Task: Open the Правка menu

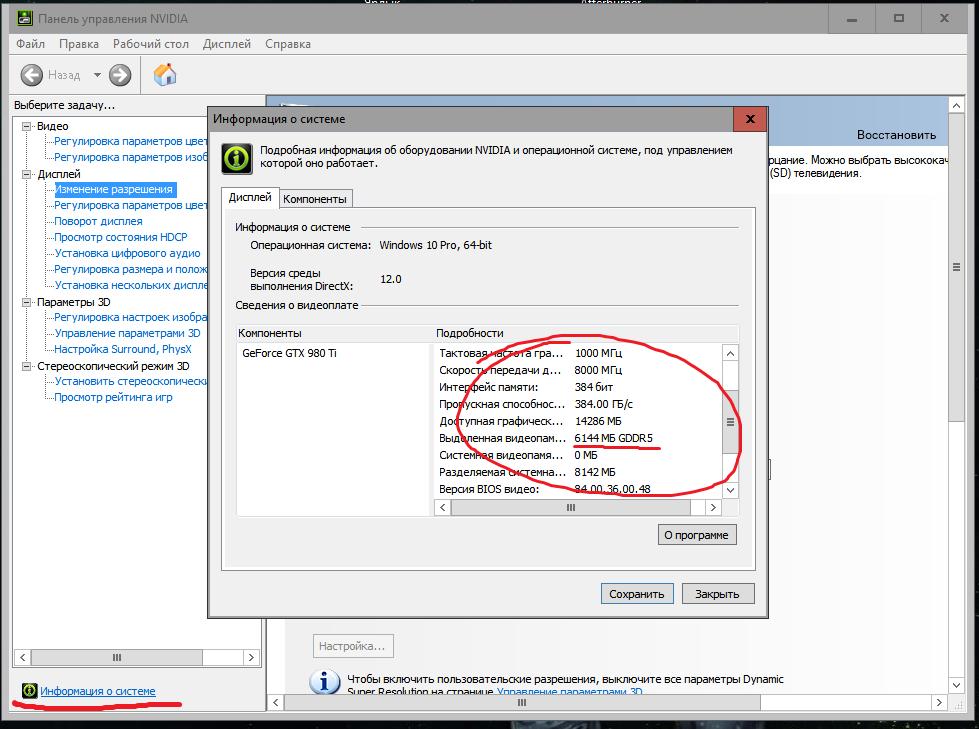Action: (79, 44)
